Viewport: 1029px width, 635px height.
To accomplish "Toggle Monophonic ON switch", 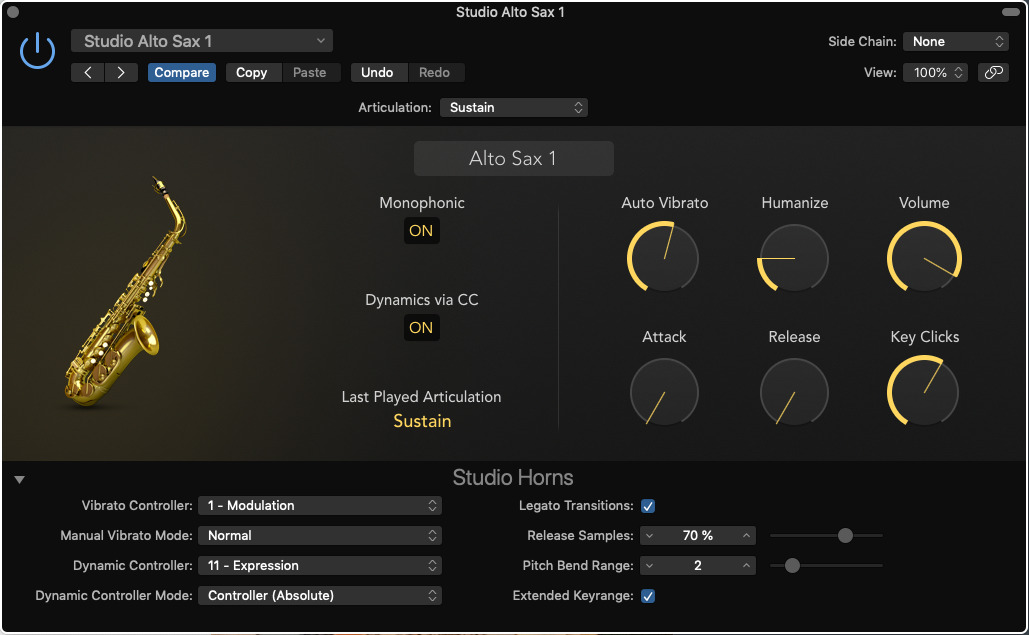I will [421, 231].
